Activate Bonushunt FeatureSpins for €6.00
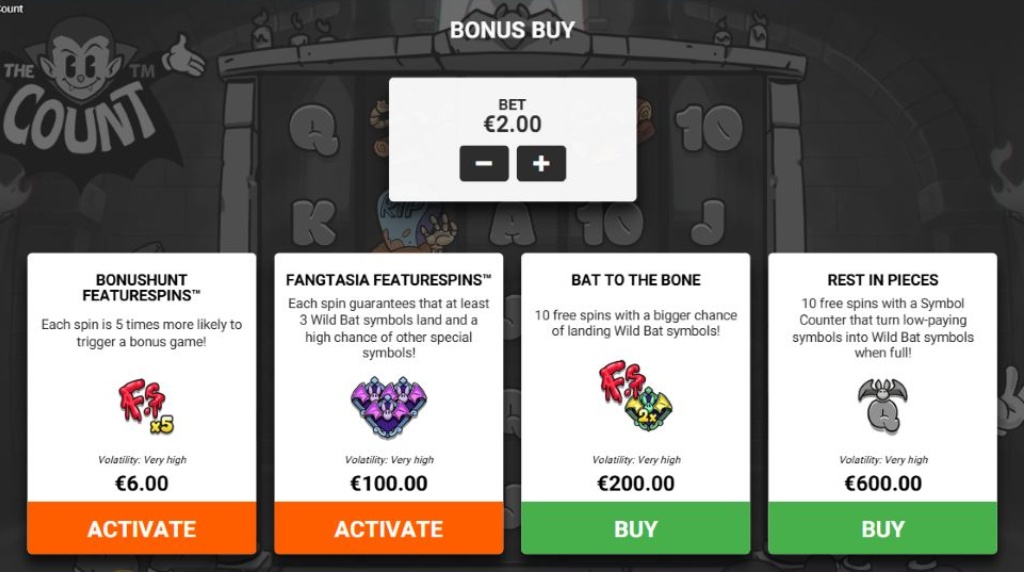The image size is (1024, 572). [142, 528]
